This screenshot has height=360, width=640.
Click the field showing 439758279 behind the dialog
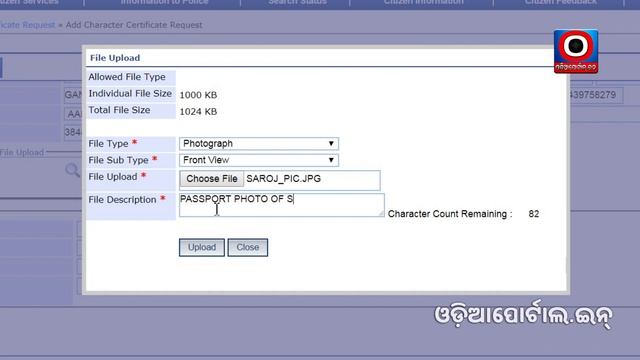click(x=595, y=95)
